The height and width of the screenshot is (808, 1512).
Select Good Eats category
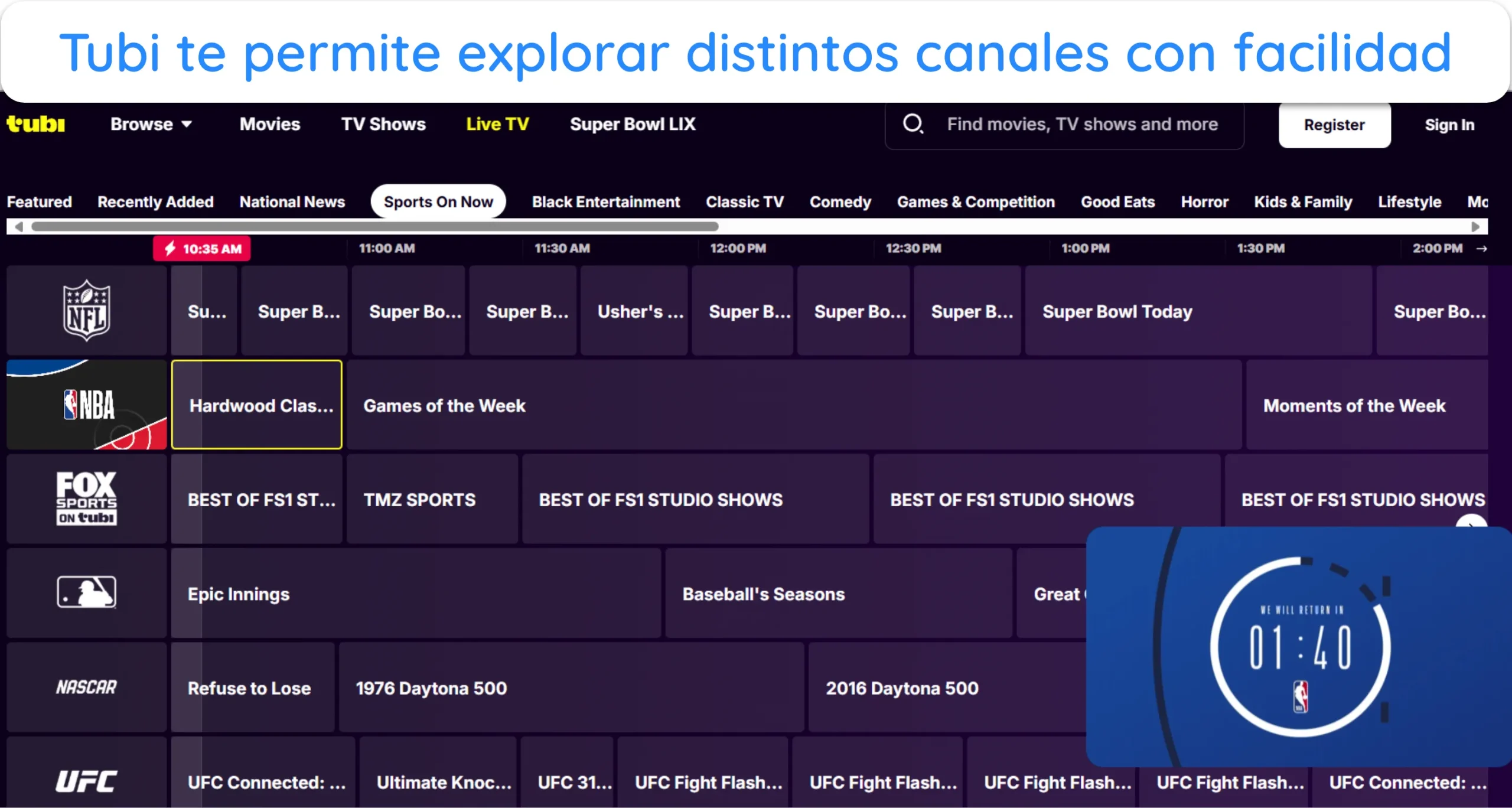point(1117,202)
